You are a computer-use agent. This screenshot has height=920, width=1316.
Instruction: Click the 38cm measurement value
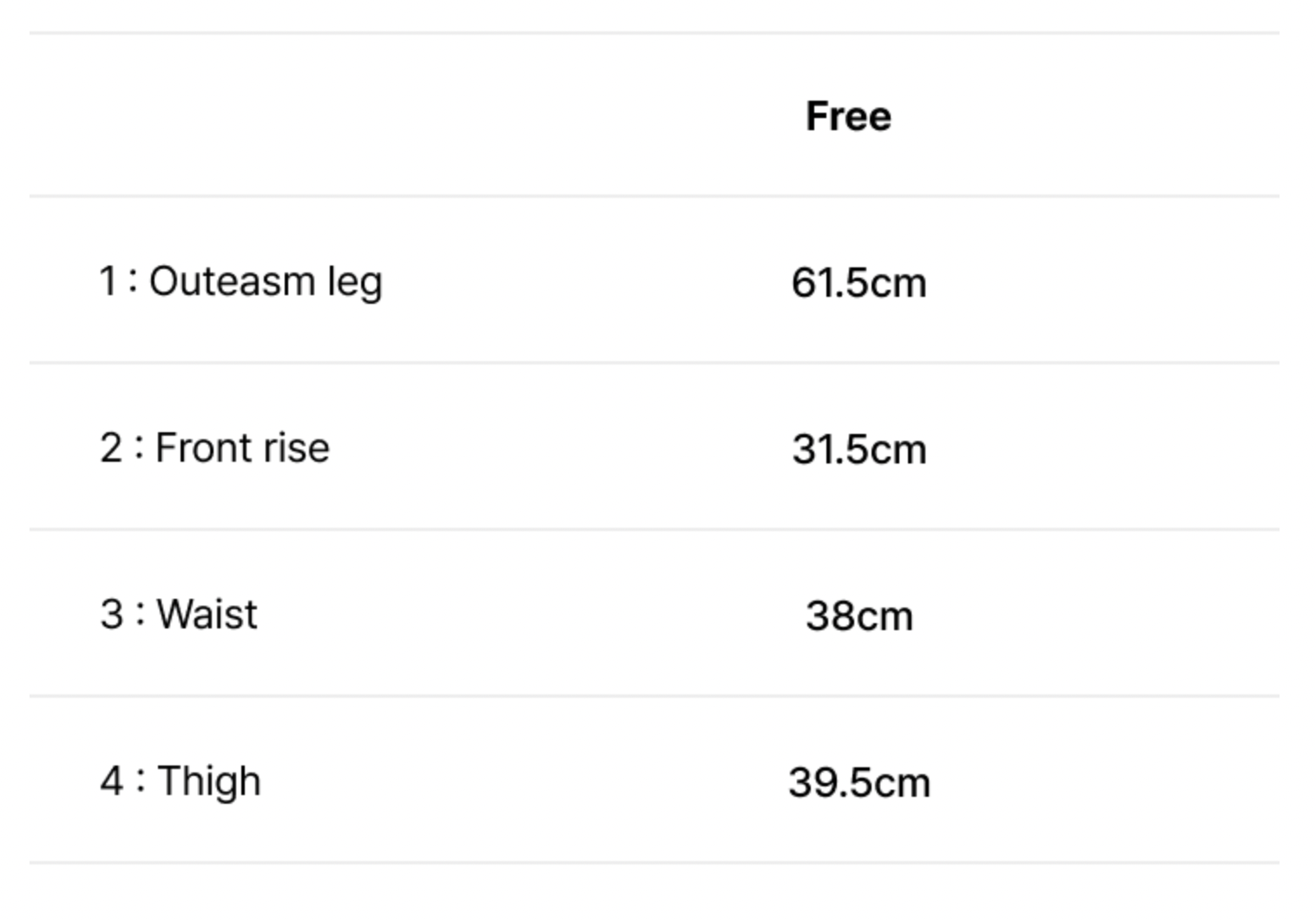pyautogui.click(x=859, y=616)
